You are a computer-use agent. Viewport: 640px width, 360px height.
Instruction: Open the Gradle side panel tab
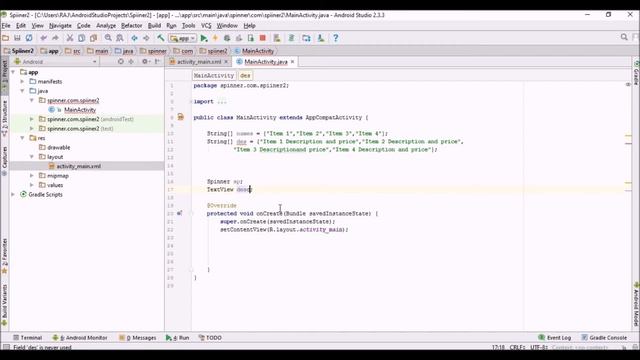(636, 73)
